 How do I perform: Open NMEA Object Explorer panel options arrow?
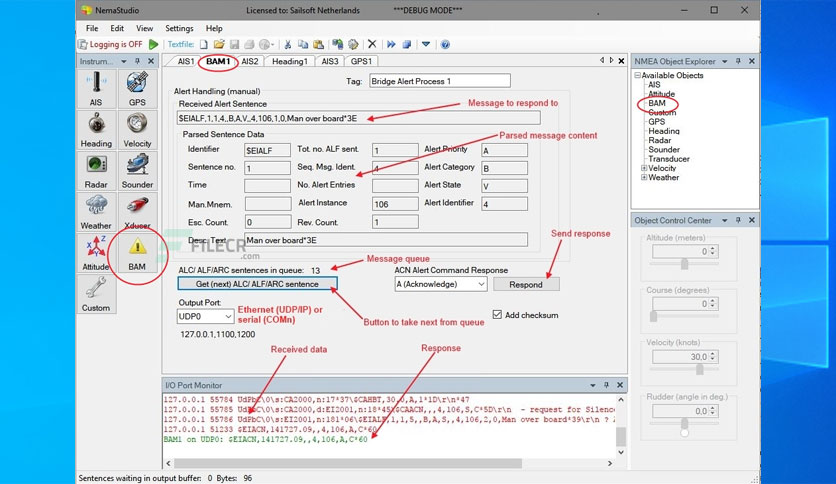click(725, 61)
